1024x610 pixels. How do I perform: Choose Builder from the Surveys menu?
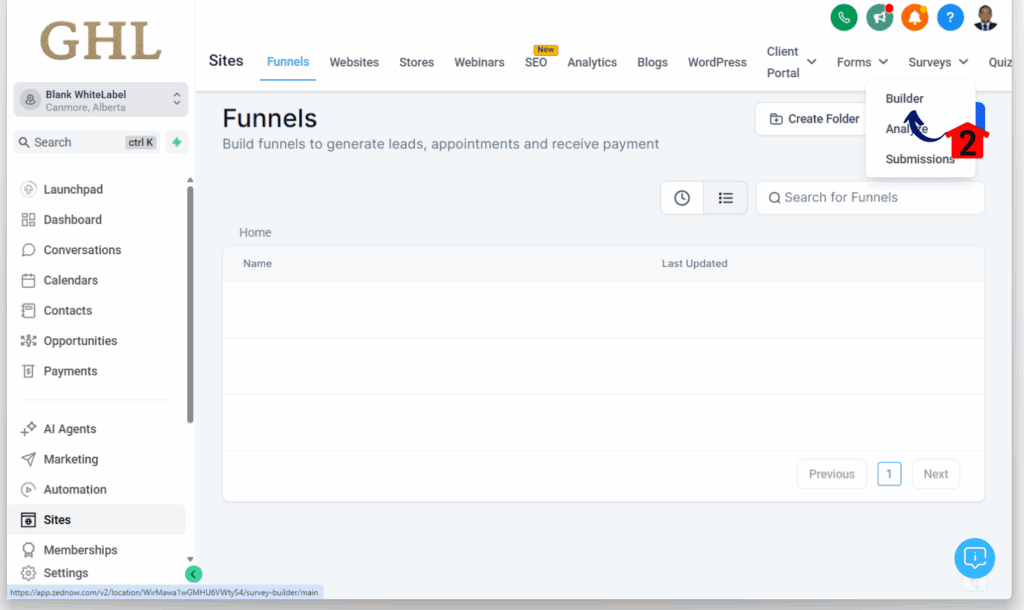click(904, 99)
